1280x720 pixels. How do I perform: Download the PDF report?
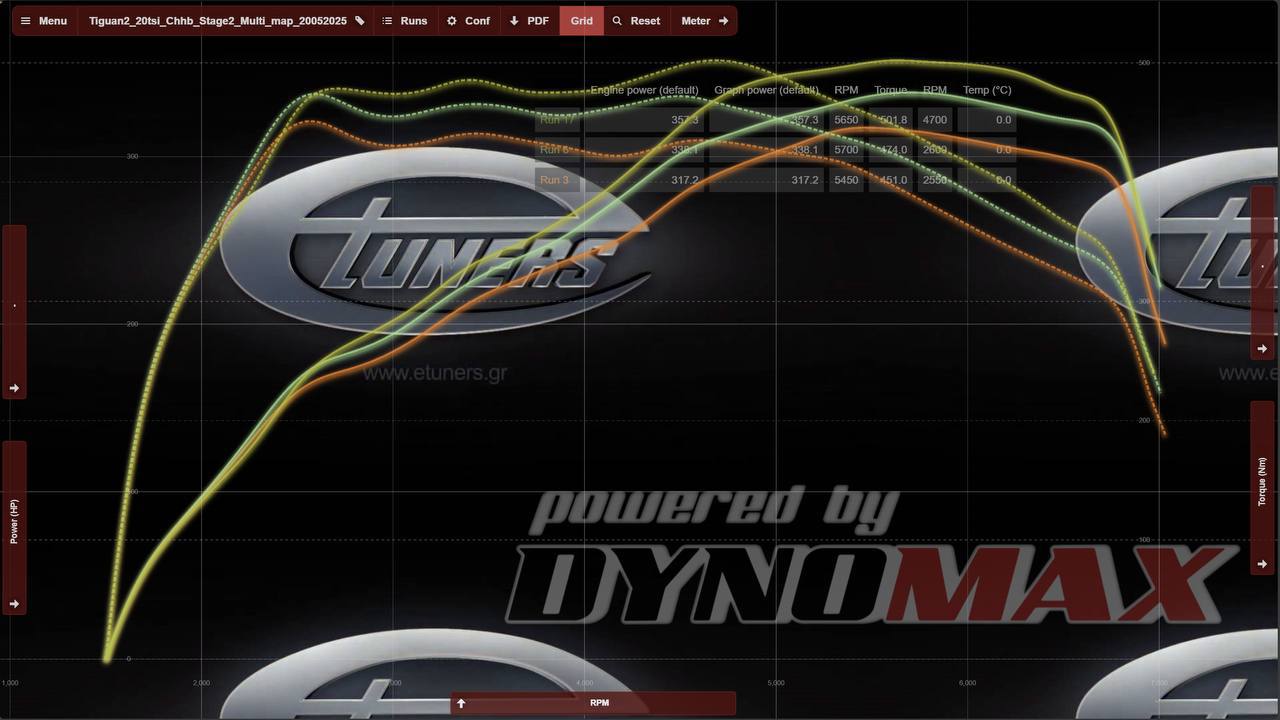(x=529, y=21)
